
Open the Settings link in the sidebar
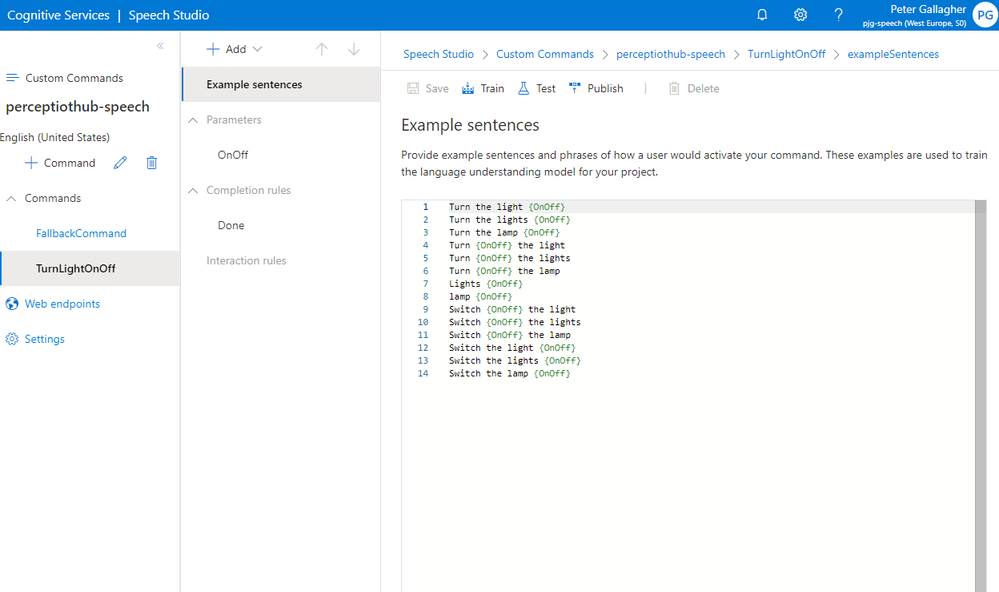[x=45, y=339]
